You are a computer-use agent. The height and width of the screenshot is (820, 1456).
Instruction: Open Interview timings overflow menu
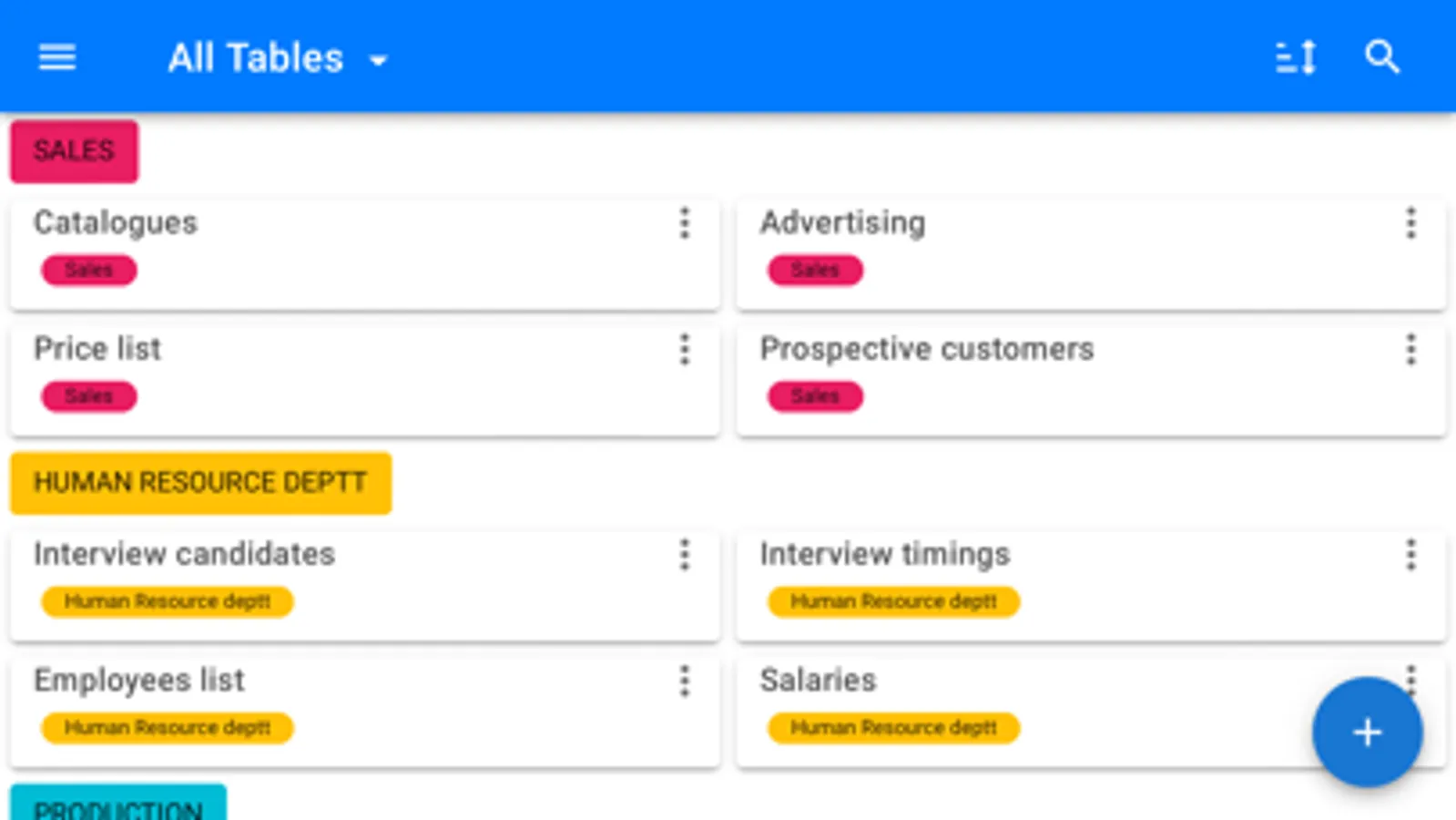[1410, 555]
